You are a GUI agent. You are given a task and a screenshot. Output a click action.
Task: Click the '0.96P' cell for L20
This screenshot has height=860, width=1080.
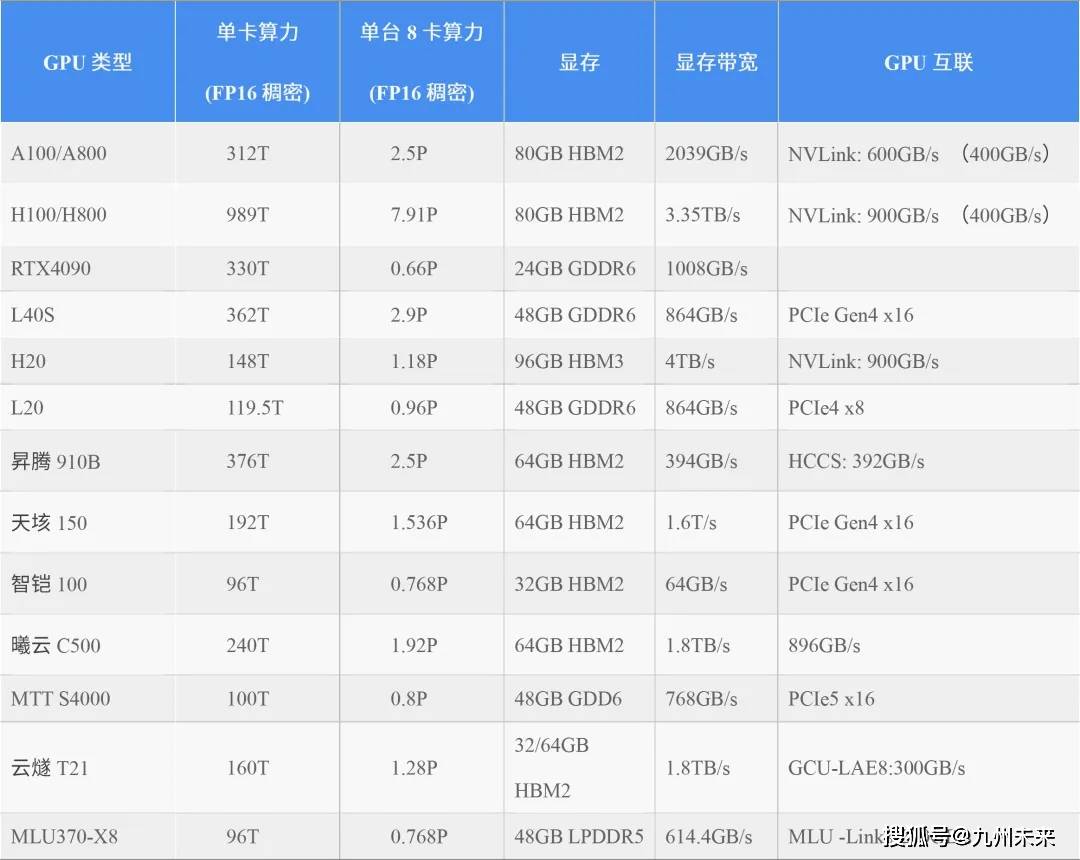(x=414, y=408)
